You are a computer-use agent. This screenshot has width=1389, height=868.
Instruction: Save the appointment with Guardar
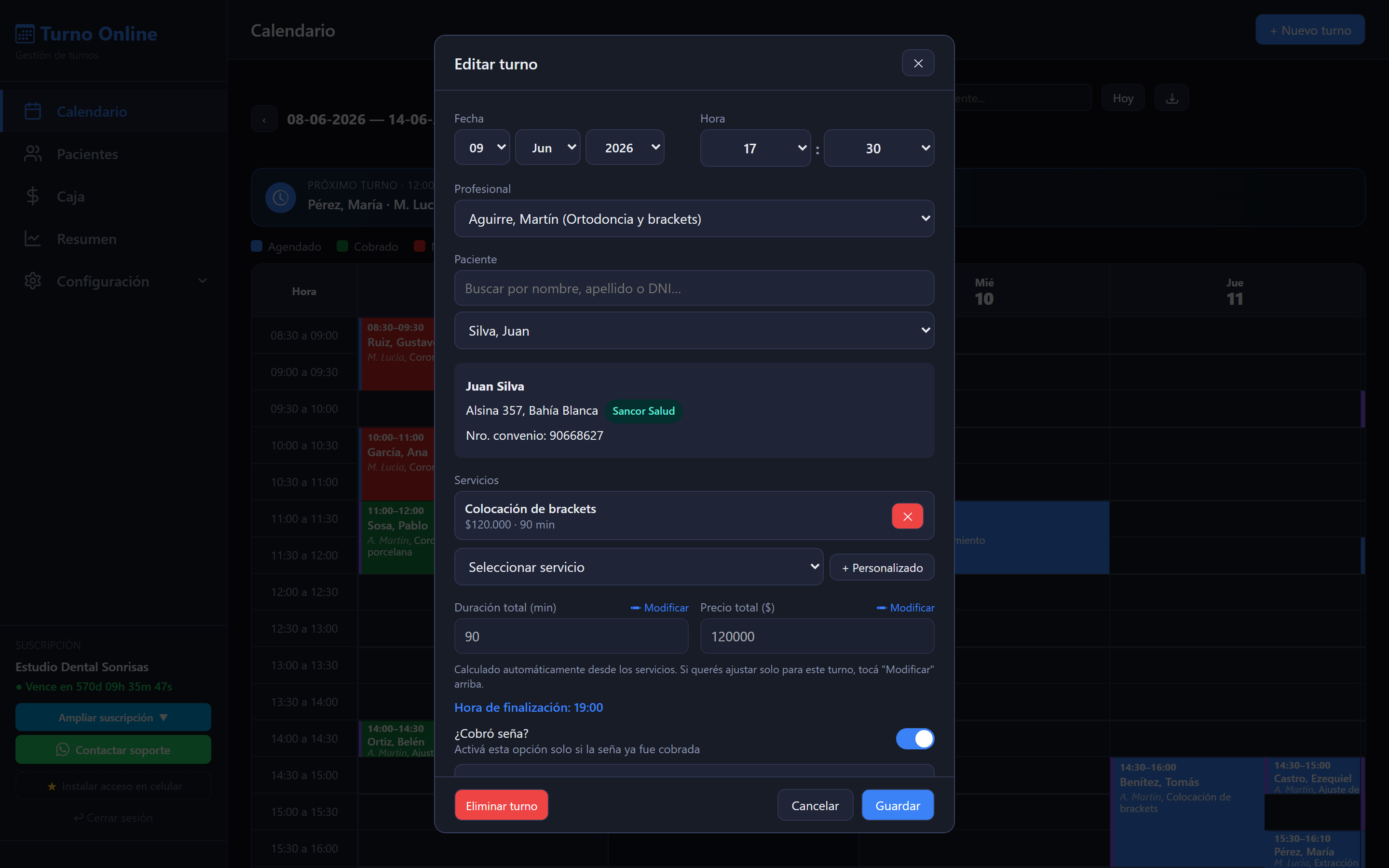pos(898,805)
